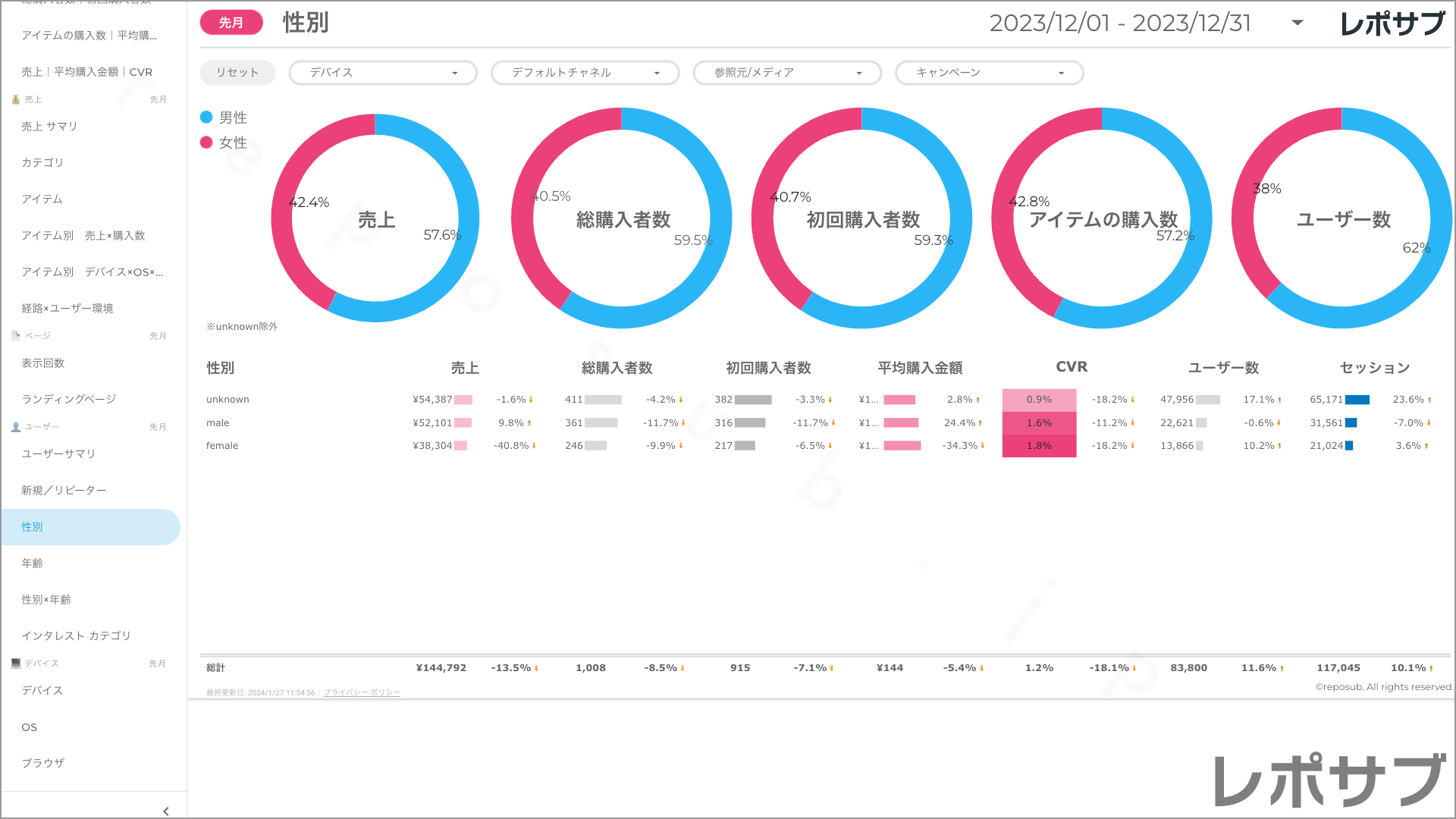Navigate to 年齢 in the sidebar
1456x819 pixels.
click(33, 563)
